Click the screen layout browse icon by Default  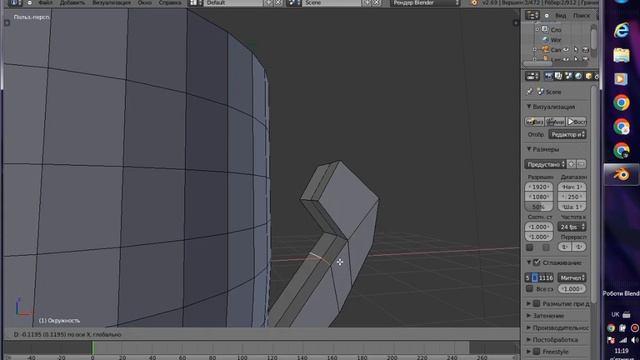point(194,3)
